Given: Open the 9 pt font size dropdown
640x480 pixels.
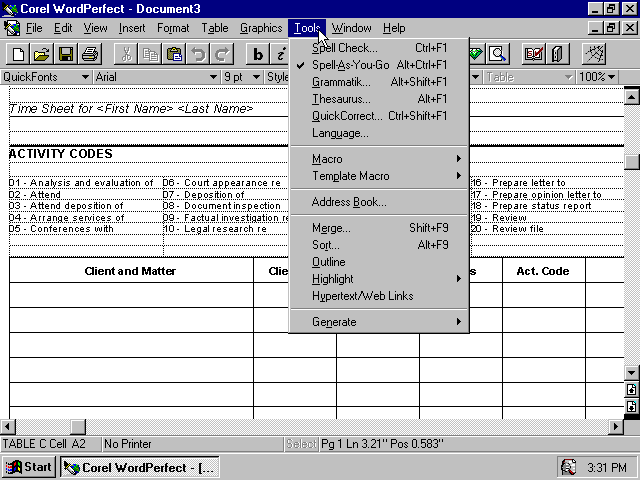Looking at the screenshot, I should 256,77.
